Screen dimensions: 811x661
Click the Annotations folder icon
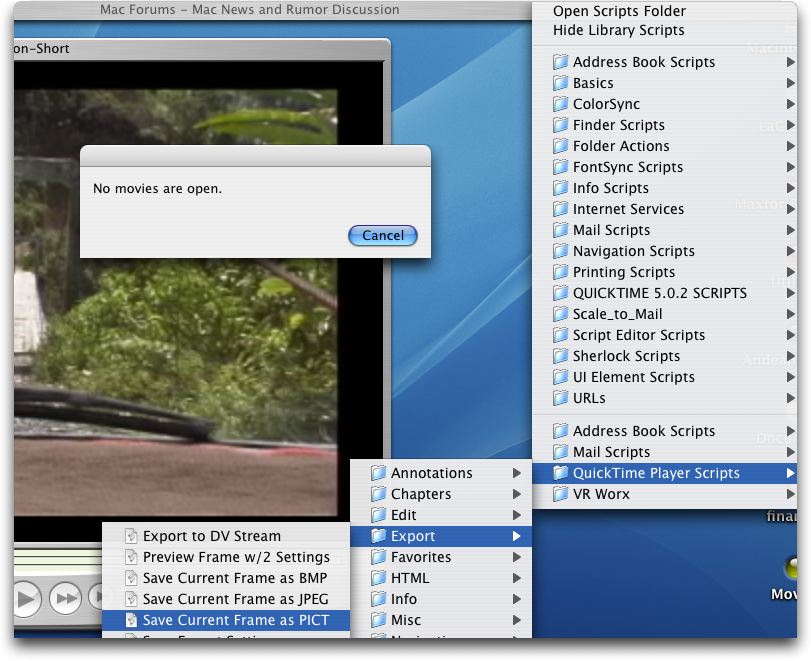(x=379, y=473)
